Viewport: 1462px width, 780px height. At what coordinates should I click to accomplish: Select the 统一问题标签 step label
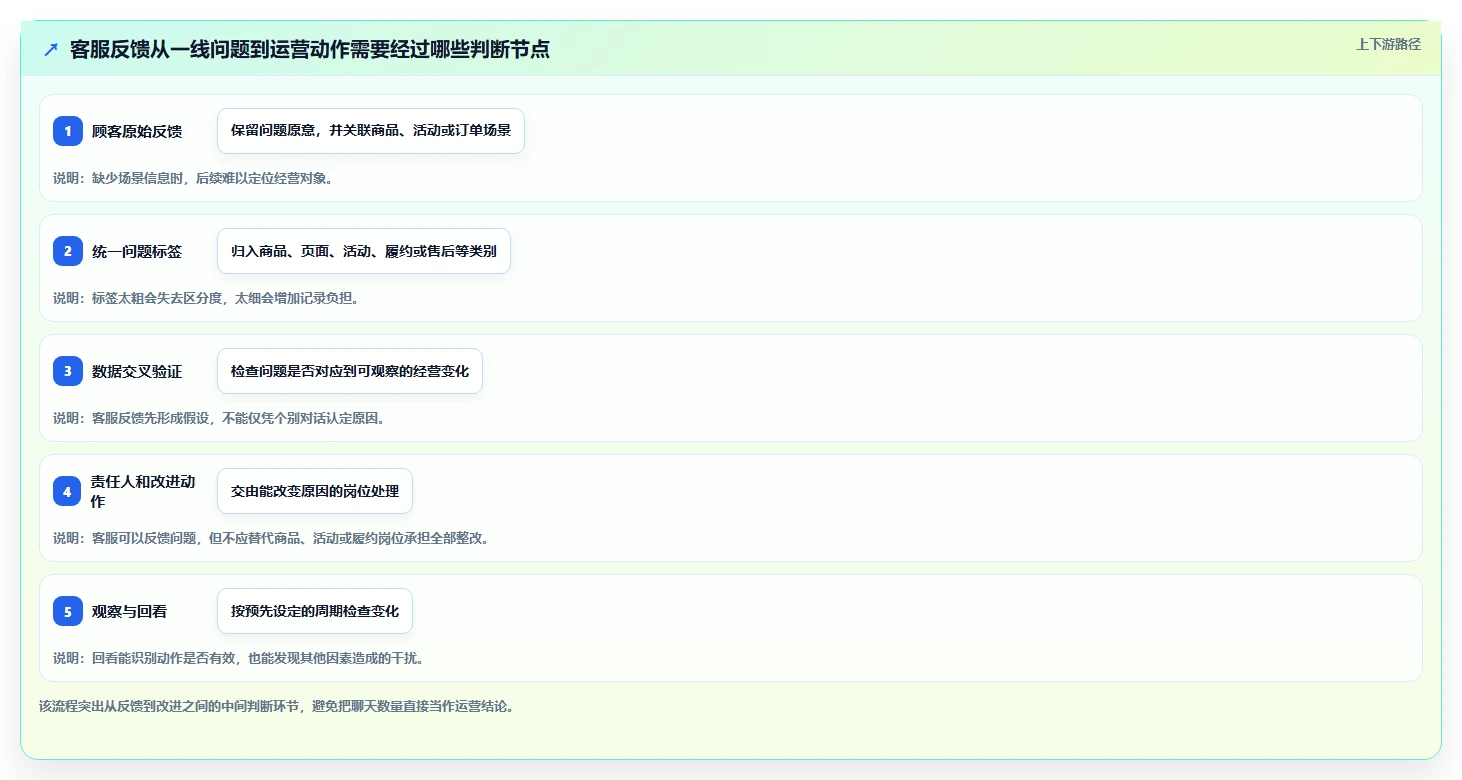(x=137, y=251)
